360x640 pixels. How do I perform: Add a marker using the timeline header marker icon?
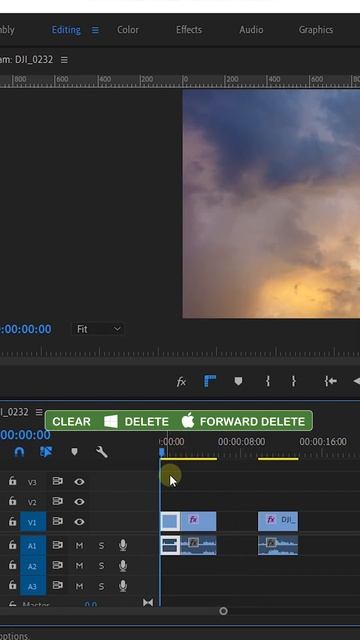(x=74, y=452)
